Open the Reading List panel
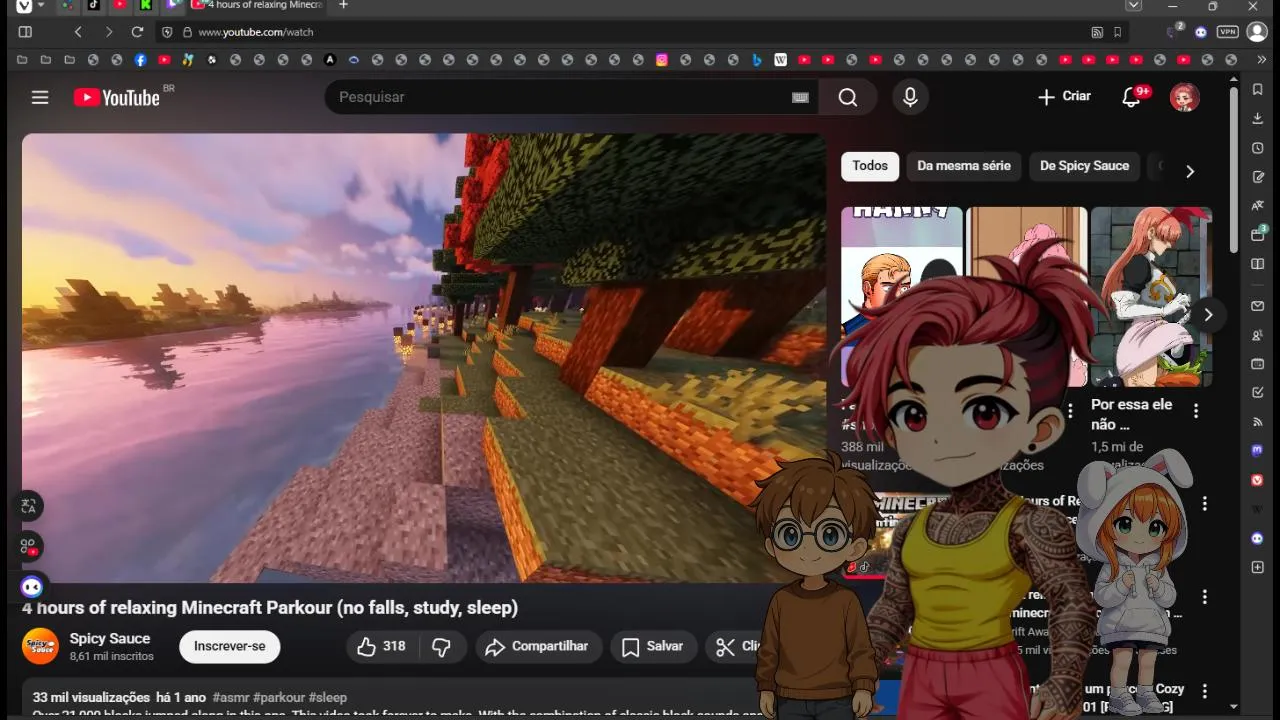1280x720 pixels. pyautogui.click(x=1258, y=264)
